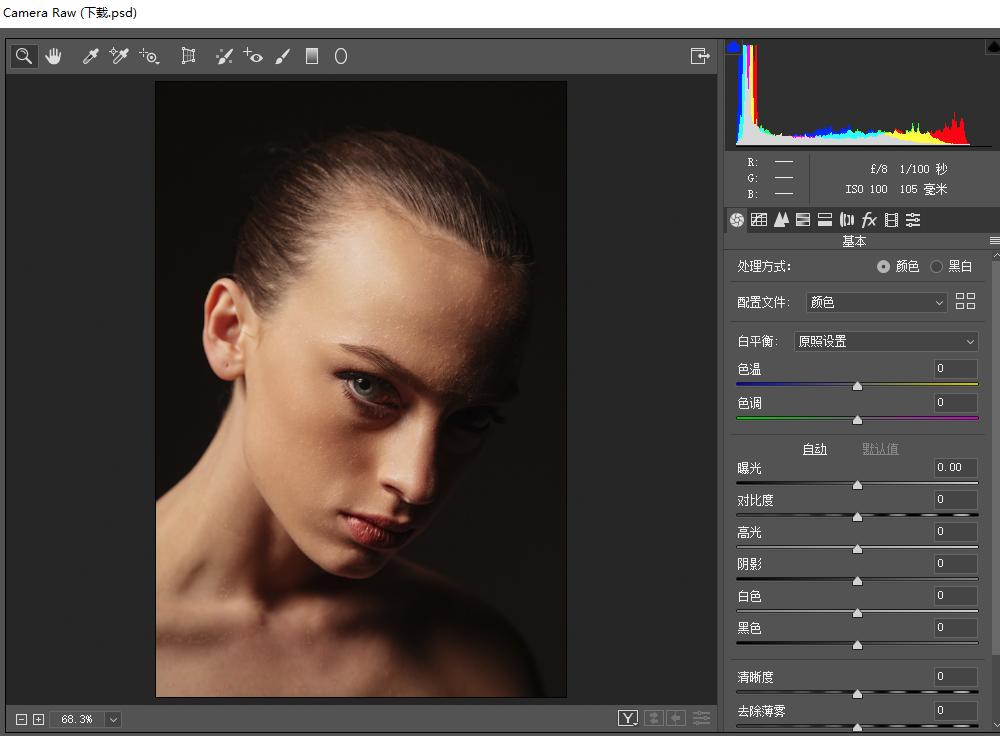
Task: Click the 曝光 exposure slider handle
Action: coord(857,484)
